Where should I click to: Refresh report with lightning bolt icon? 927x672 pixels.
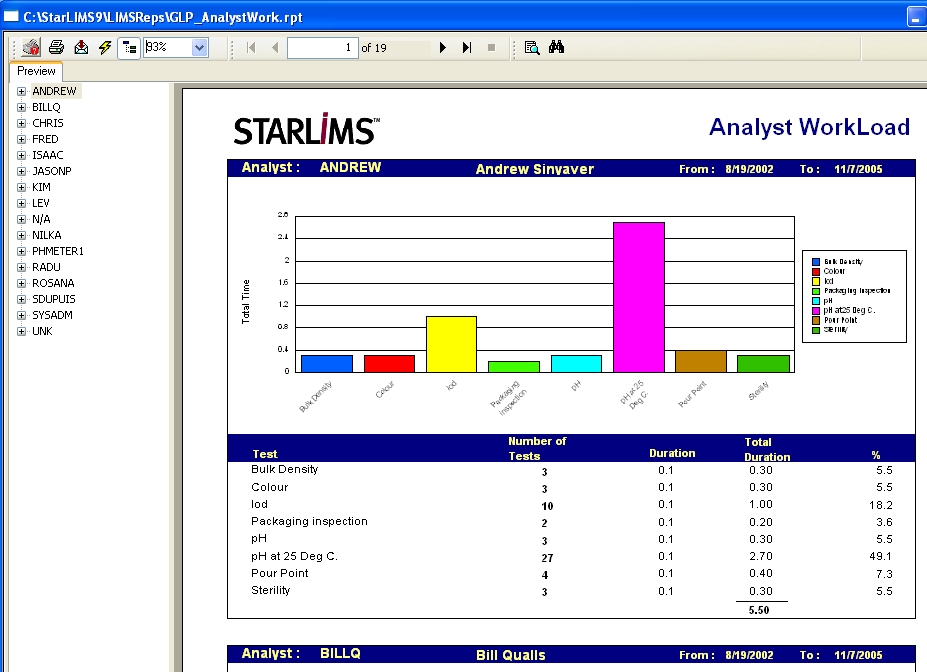click(105, 47)
